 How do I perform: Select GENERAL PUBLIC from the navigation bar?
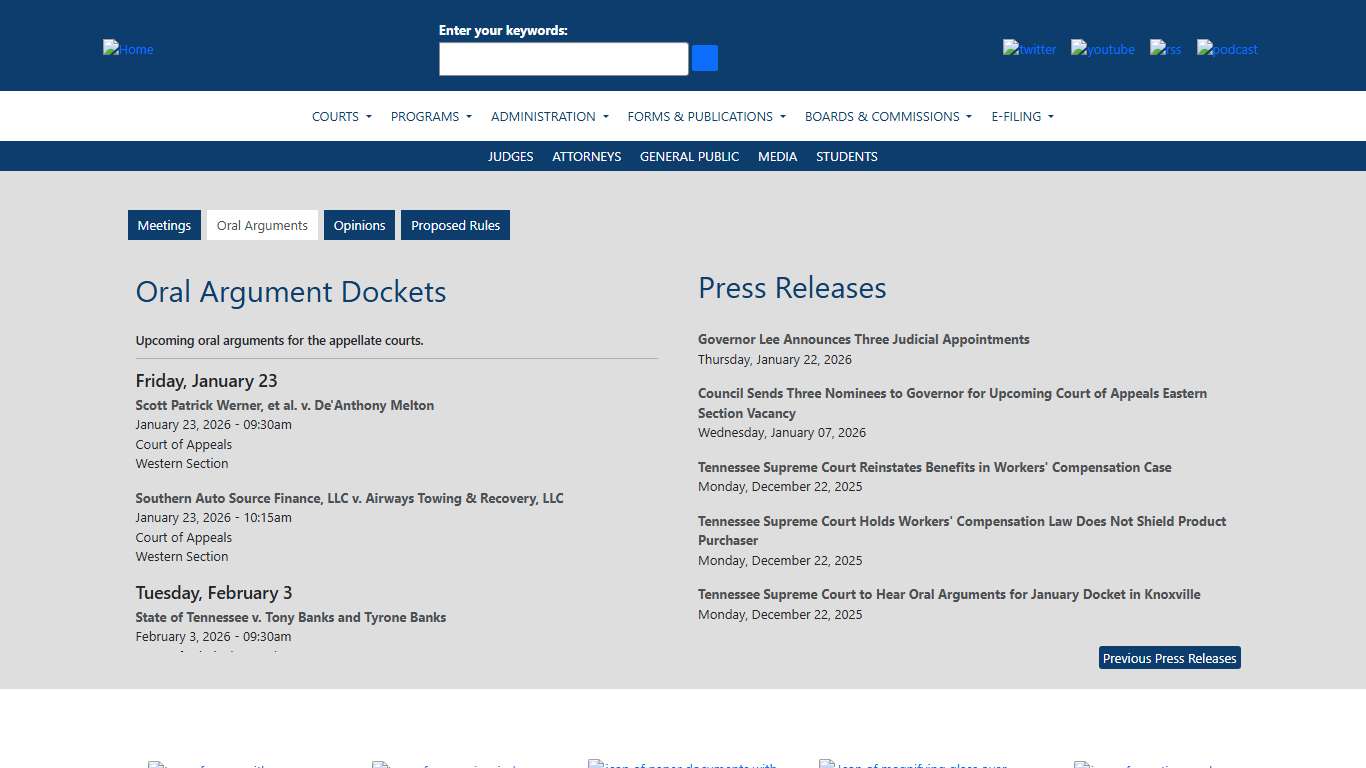point(689,156)
